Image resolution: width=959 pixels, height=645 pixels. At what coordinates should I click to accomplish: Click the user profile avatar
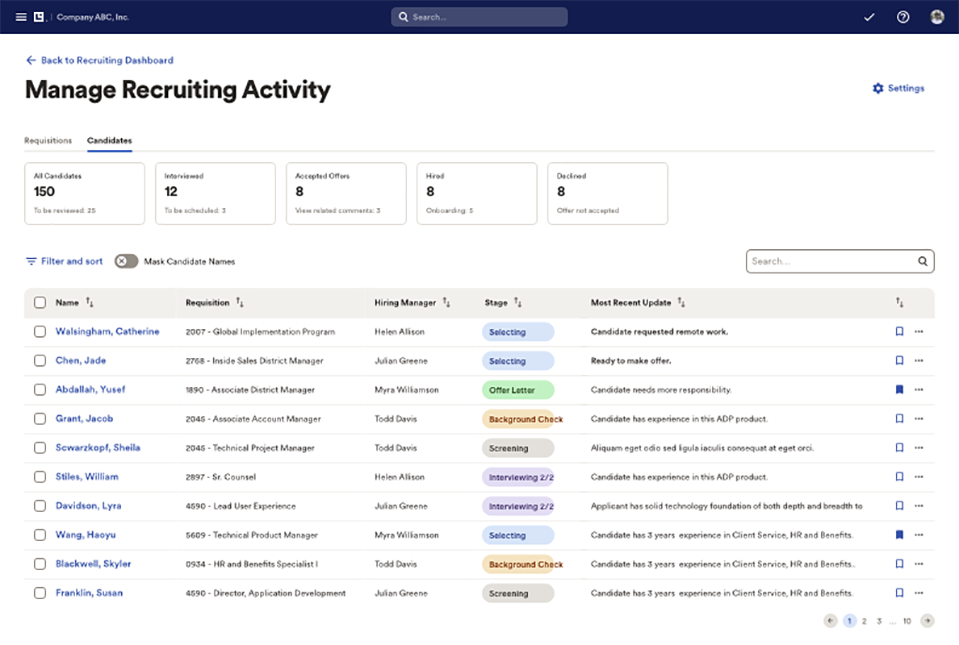click(x=937, y=17)
